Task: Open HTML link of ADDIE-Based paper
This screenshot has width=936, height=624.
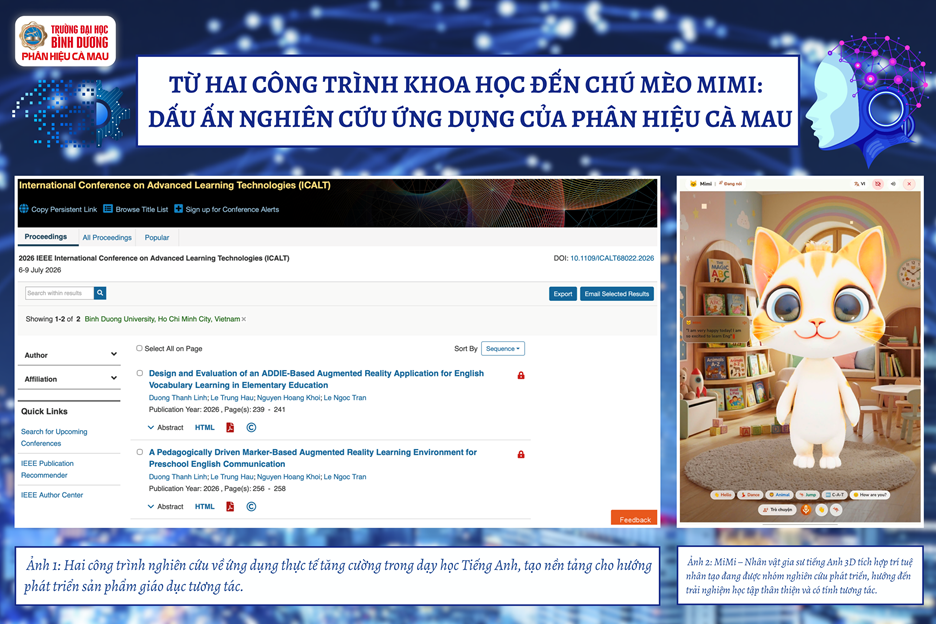Action: pyautogui.click(x=205, y=428)
